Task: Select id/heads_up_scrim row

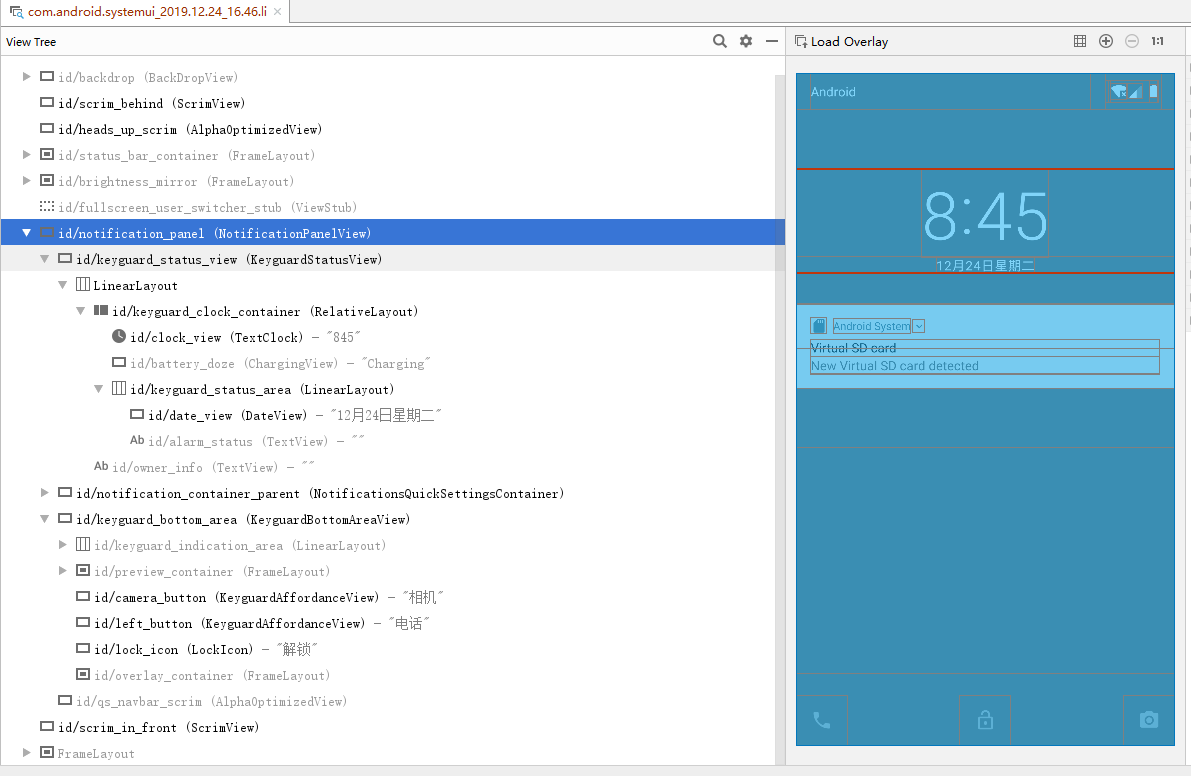Action: (x=392, y=129)
